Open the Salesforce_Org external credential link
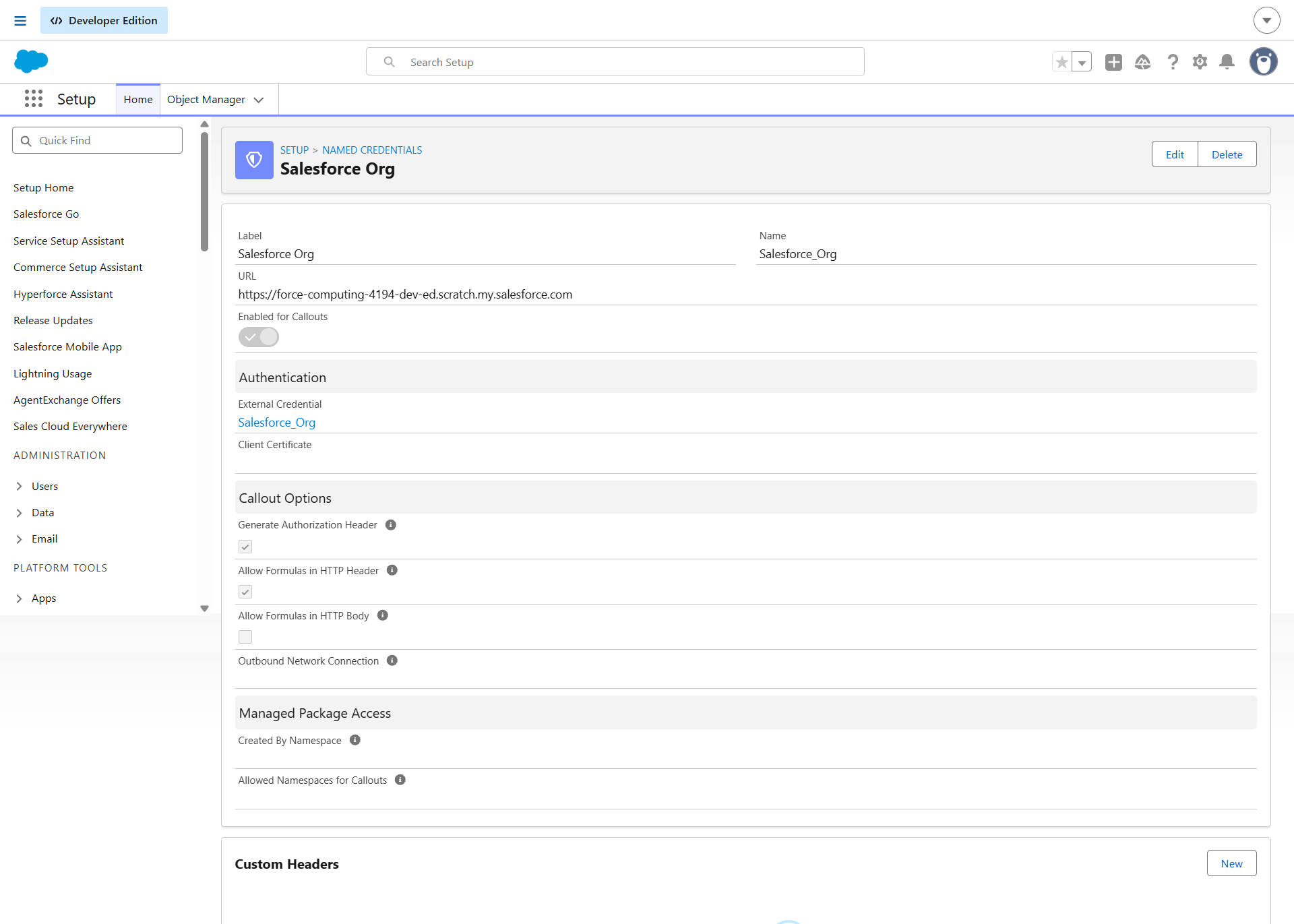The width and height of the screenshot is (1294, 924). click(x=277, y=423)
